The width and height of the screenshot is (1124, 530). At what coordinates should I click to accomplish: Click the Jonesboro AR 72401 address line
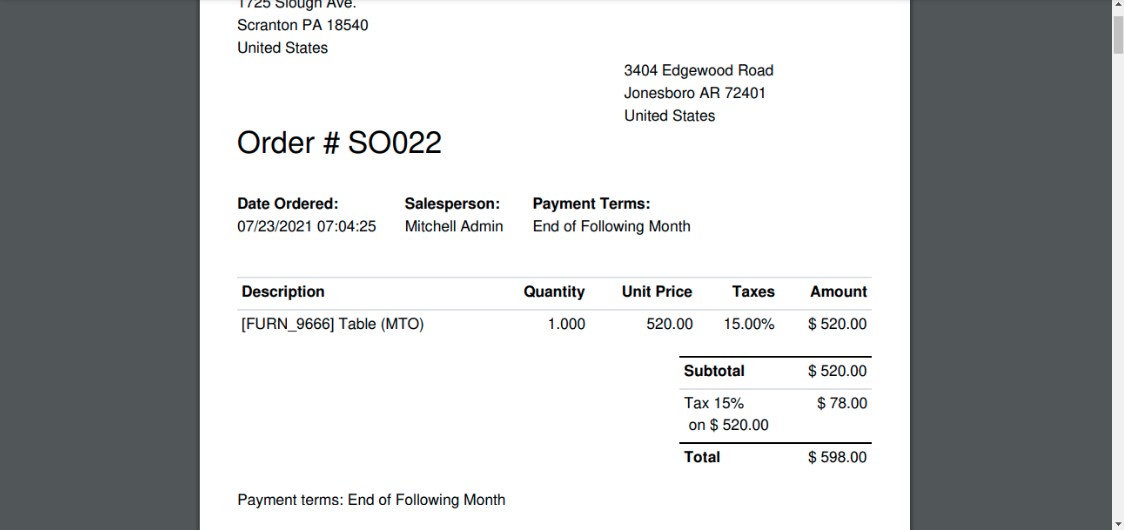click(695, 93)
